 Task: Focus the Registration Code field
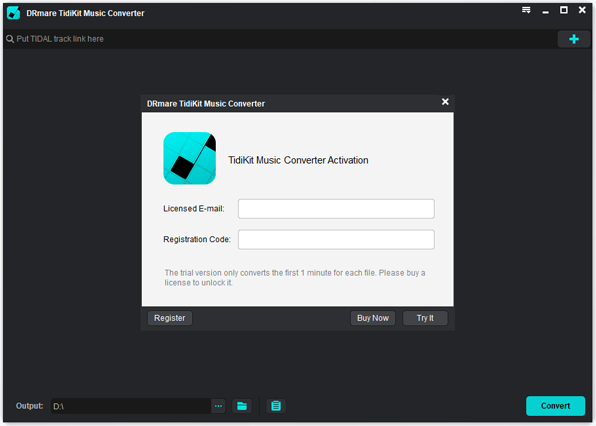click(x=336, y=239)
